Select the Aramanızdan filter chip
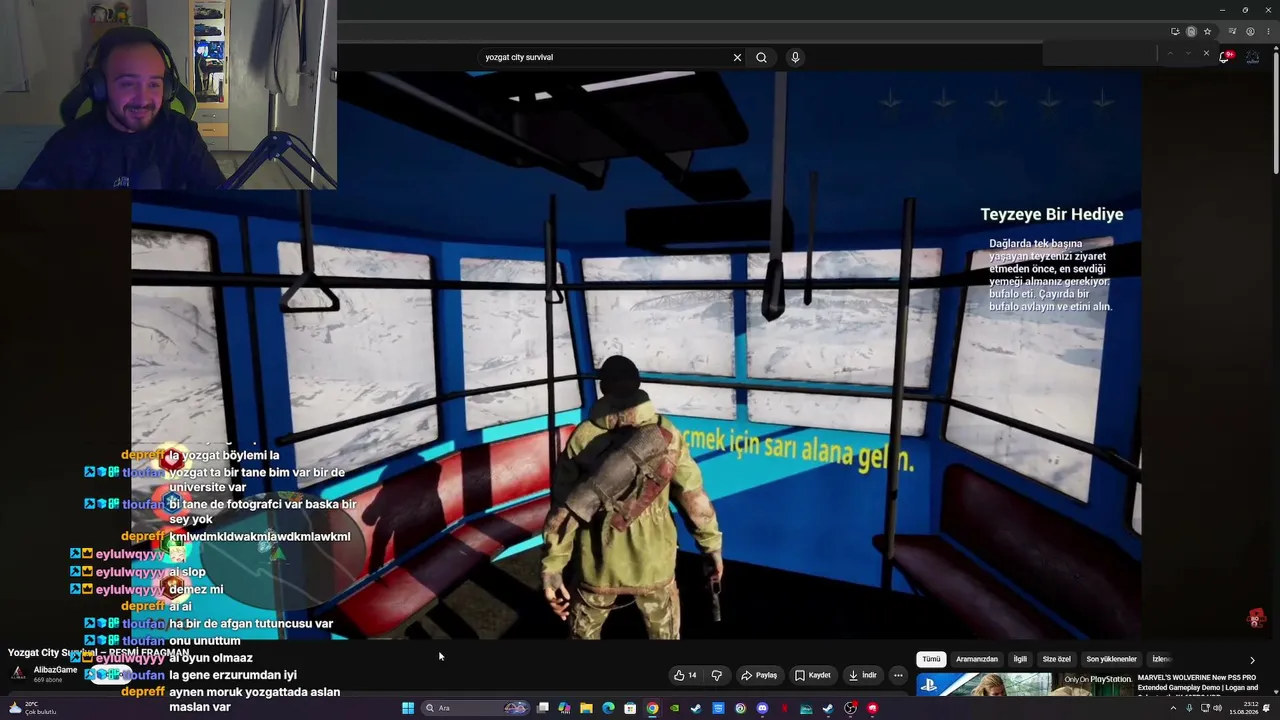Image resolution: width=1280 pixels, height=720 pixels. (977, 659)
